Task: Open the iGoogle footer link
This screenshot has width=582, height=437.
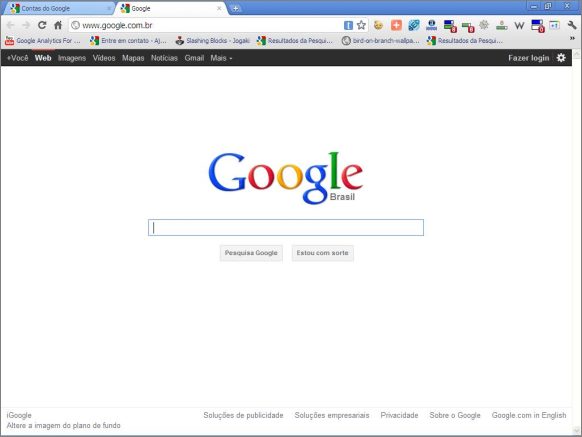Action: coord(19,415)
